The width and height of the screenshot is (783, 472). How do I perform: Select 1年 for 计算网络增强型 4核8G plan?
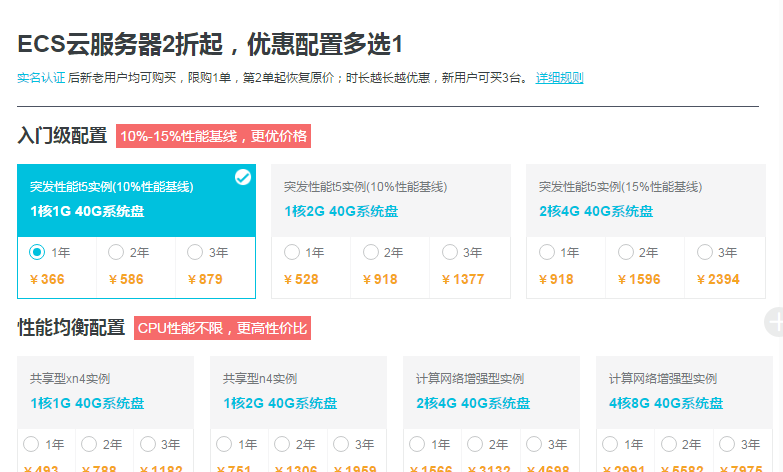tap(610, 444)
